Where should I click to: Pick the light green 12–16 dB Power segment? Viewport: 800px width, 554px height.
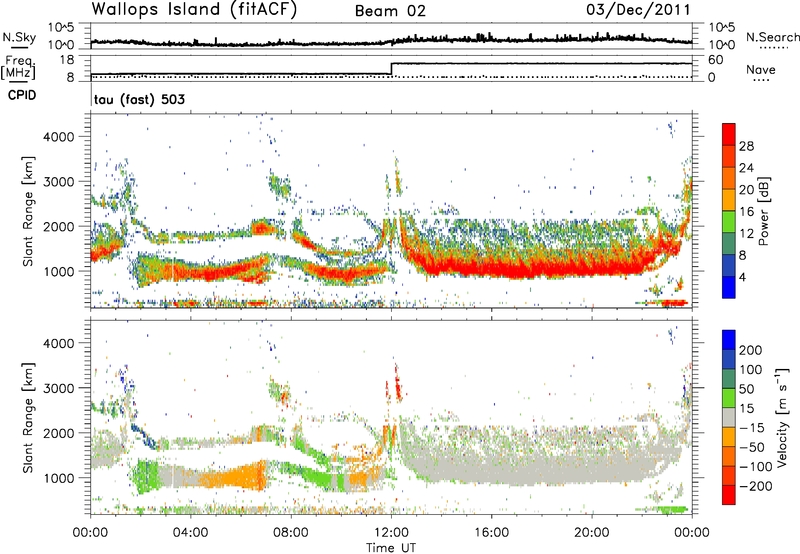coord(729,222)
